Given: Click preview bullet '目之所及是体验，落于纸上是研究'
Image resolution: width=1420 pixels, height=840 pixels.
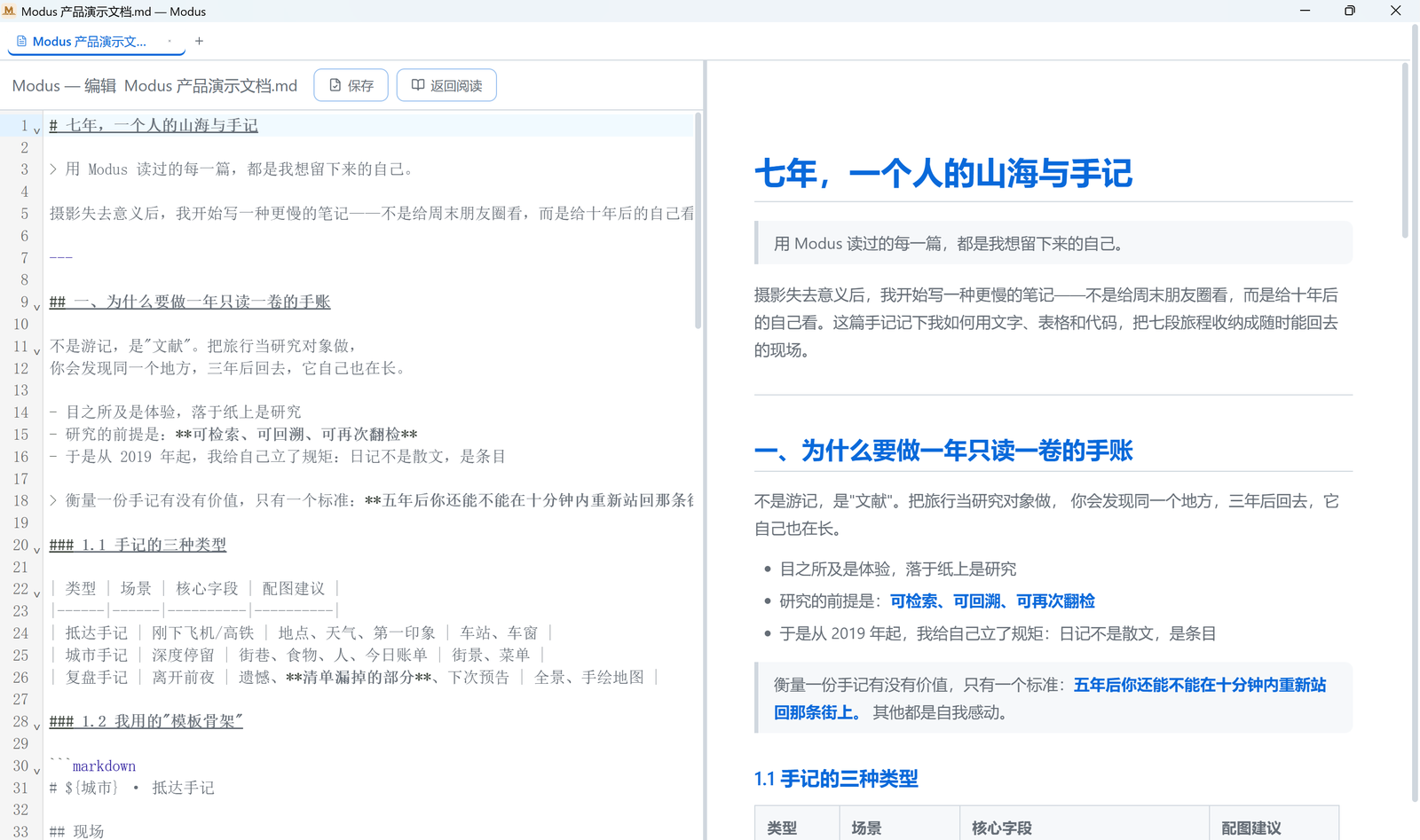Looking at the screenshot, I should (x=898, y=569).
